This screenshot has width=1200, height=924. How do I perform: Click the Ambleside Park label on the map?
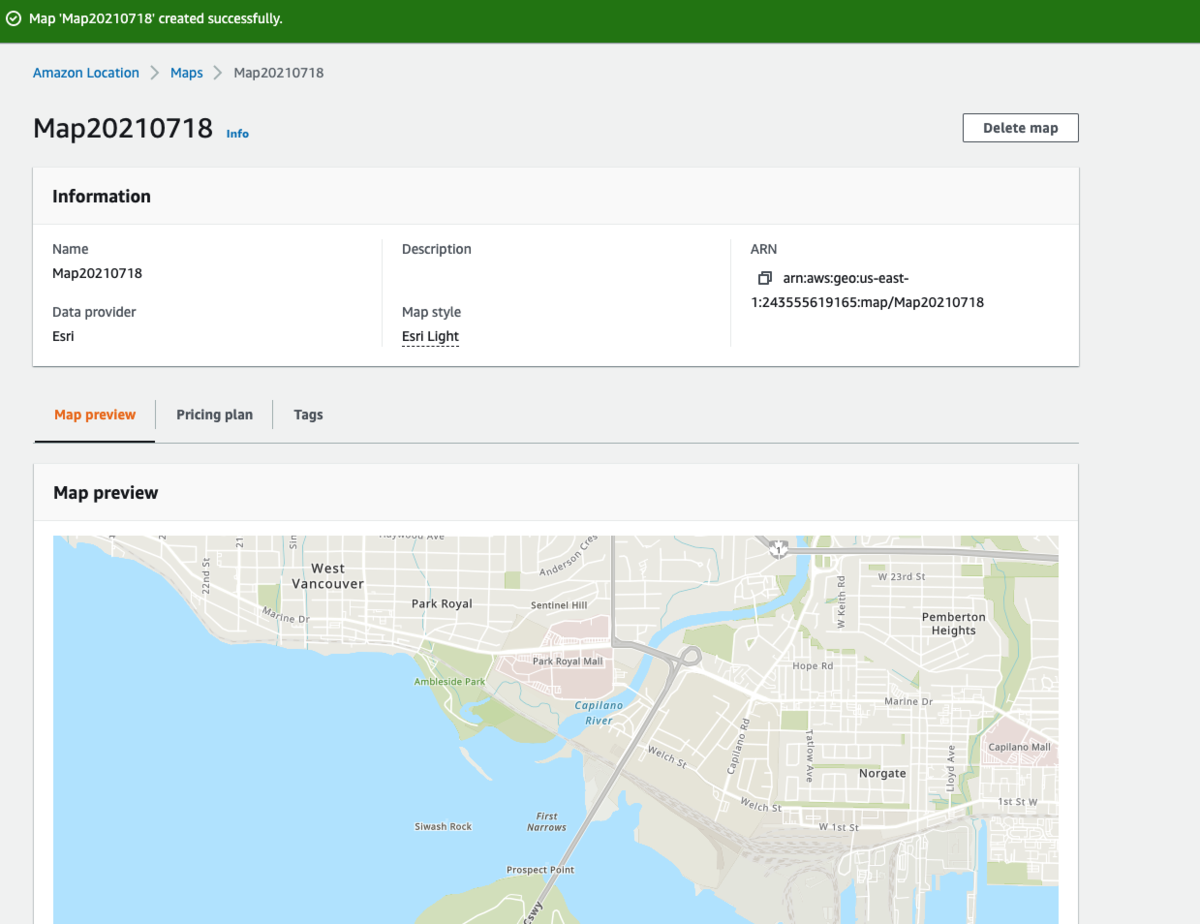pos(450,682)
